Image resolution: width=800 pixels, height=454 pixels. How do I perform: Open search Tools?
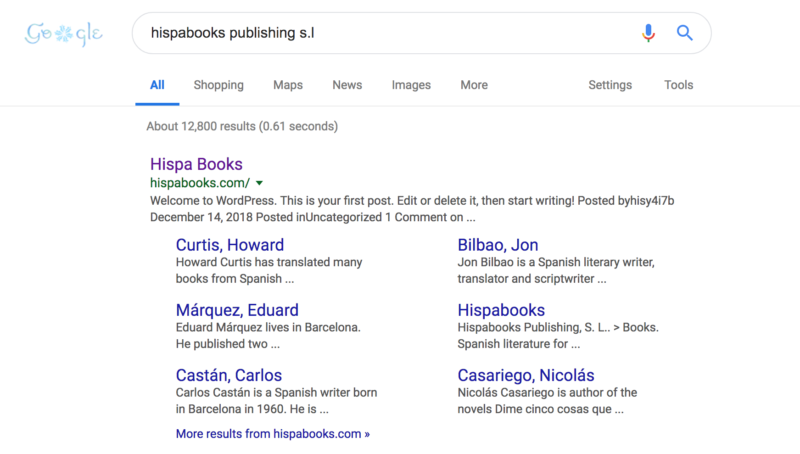click(678, 85)
